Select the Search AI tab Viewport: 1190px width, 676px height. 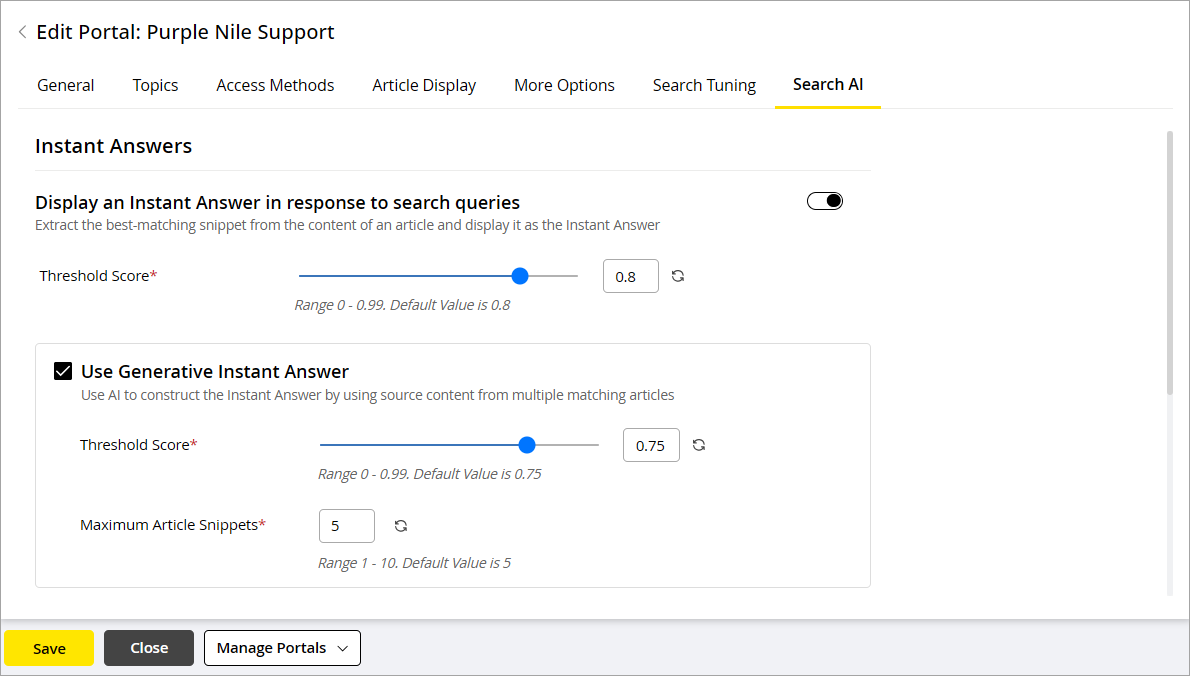coord(828,85)
